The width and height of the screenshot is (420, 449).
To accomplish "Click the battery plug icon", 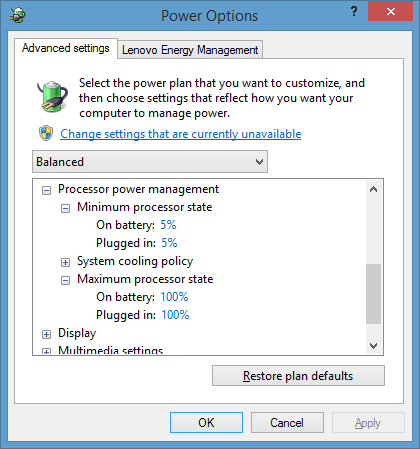I will coord(52,96).
